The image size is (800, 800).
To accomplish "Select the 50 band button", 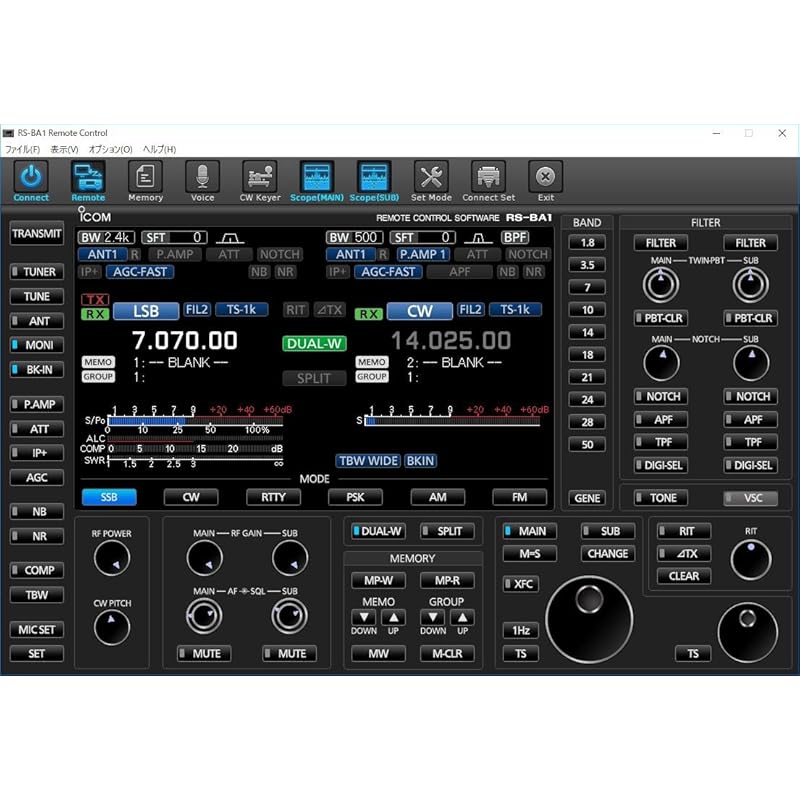I will [x=587, y=444].
